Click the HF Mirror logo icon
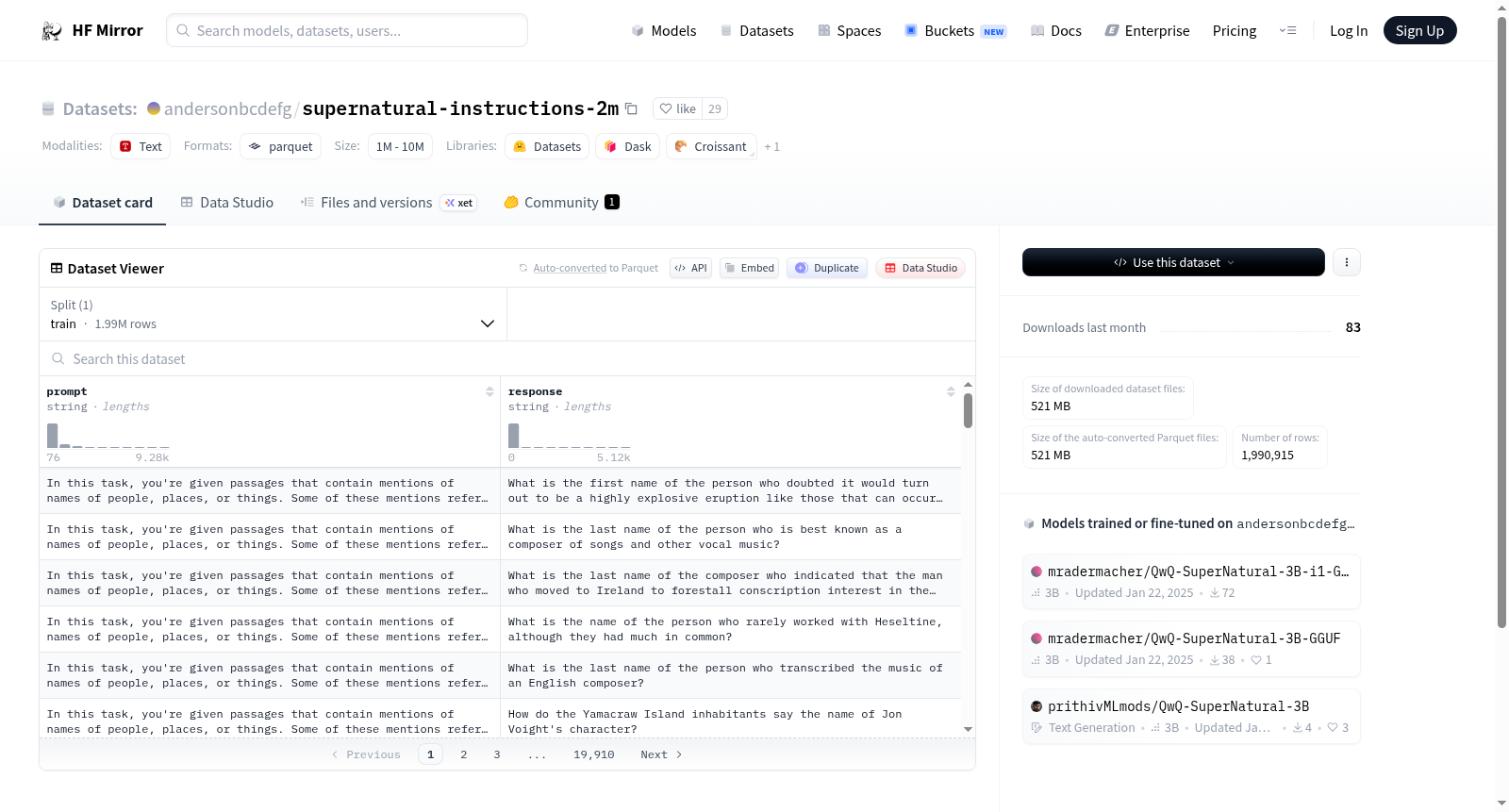Screen dimensions: 1509x812 52,30
